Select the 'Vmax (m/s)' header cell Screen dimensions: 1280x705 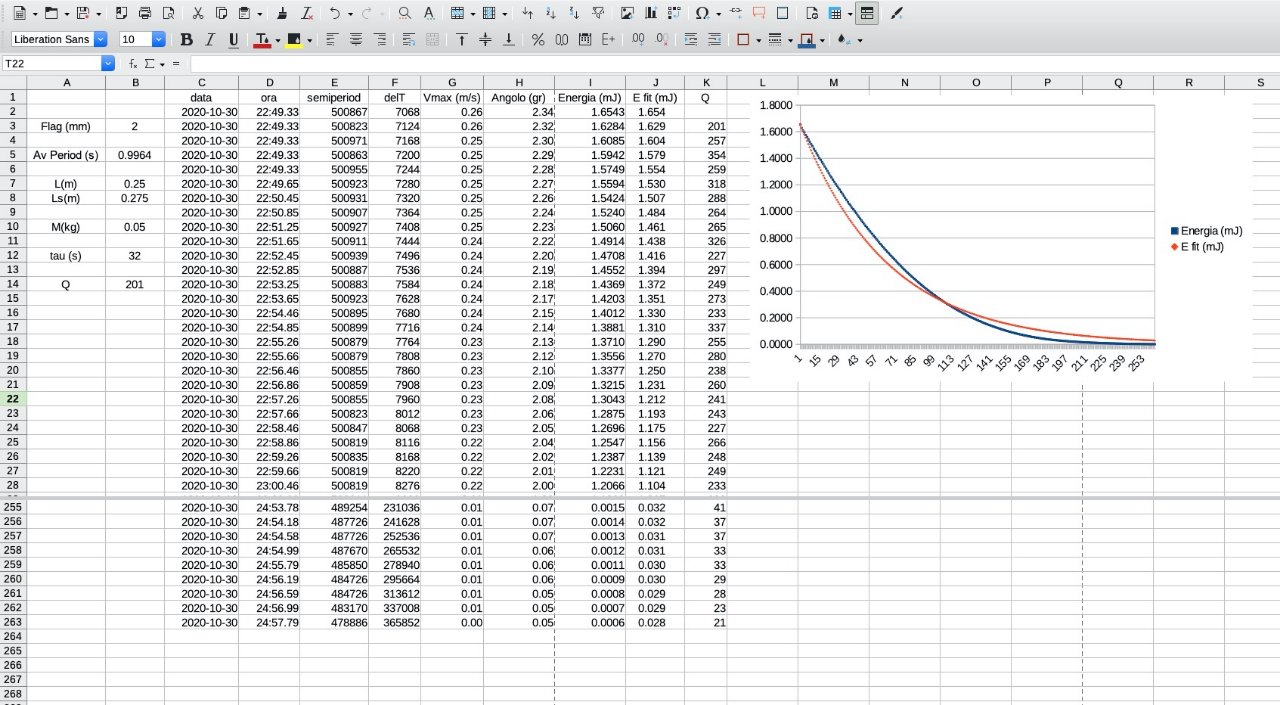click(452, 98)
